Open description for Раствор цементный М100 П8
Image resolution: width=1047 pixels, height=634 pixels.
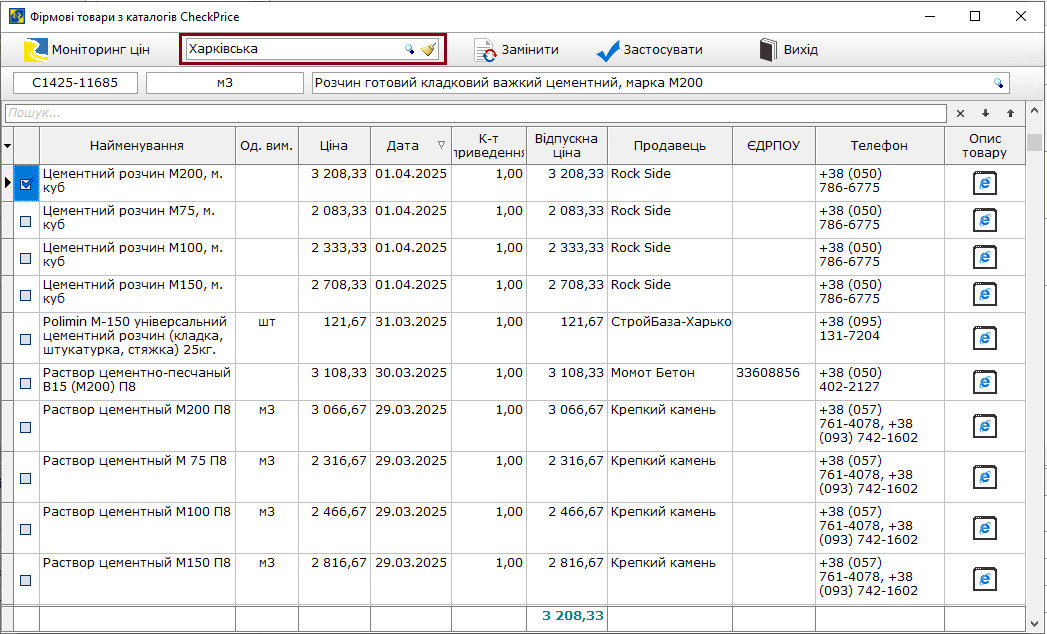point(984,528)
